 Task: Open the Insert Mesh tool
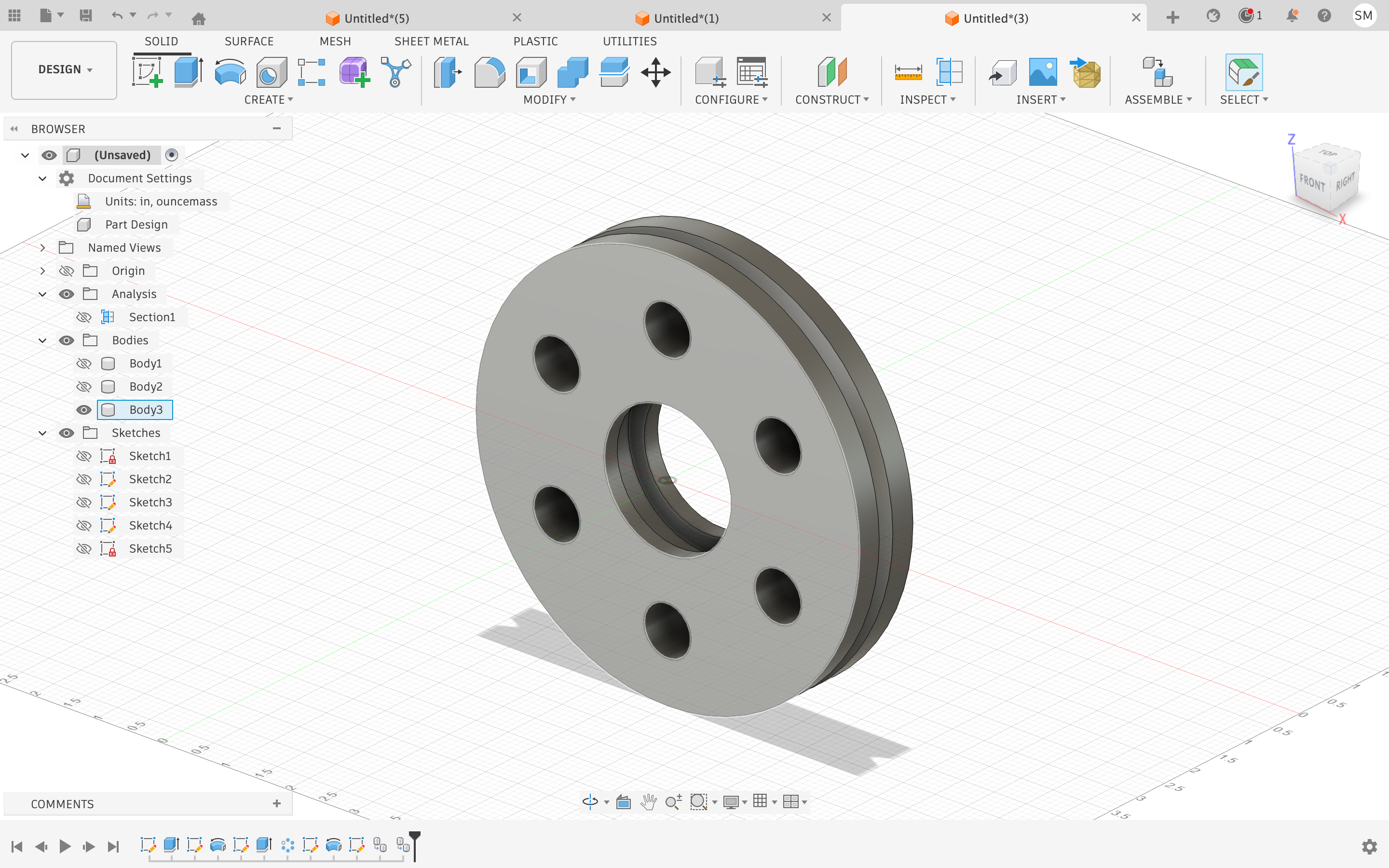point(1086,72)
